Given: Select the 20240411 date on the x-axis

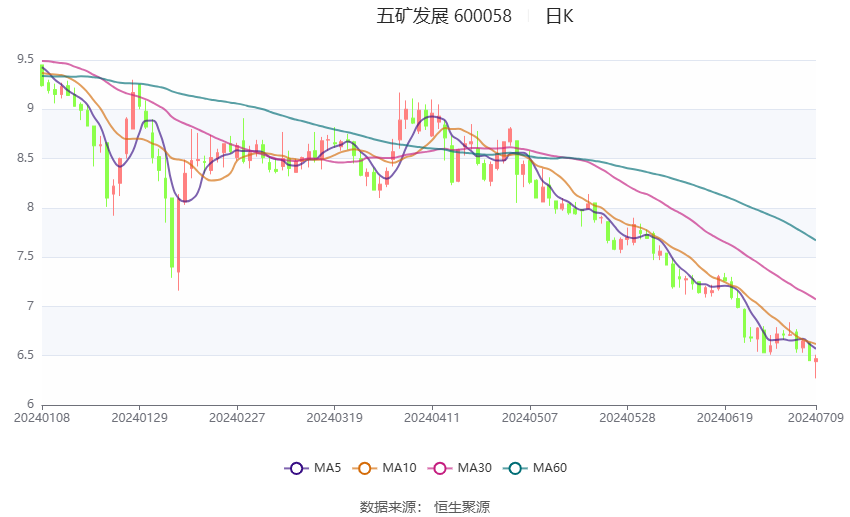Looking at the screenshot, I should point(432,417).
